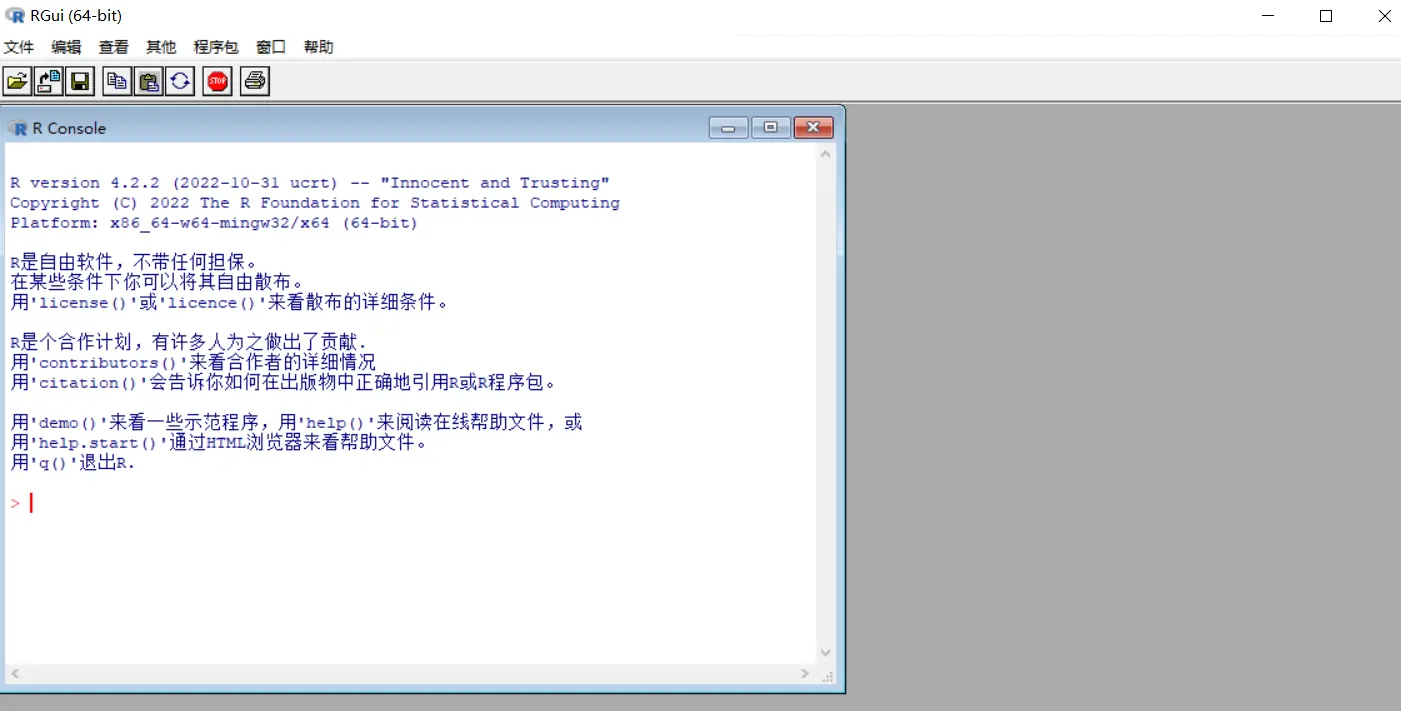Click the Copy toolbar icon
The height and width of the screenshot is (711, 1401).
point(117,81)
